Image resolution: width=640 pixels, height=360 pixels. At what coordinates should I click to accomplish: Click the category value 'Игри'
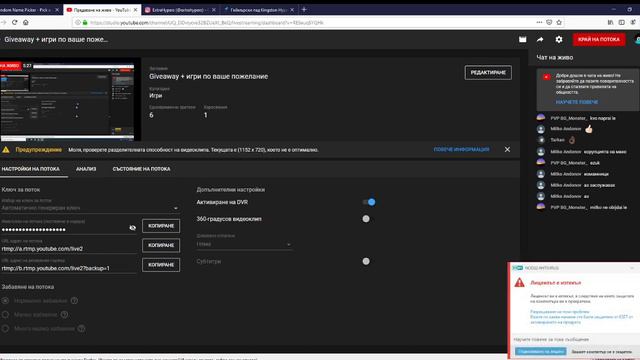[156, 96]
